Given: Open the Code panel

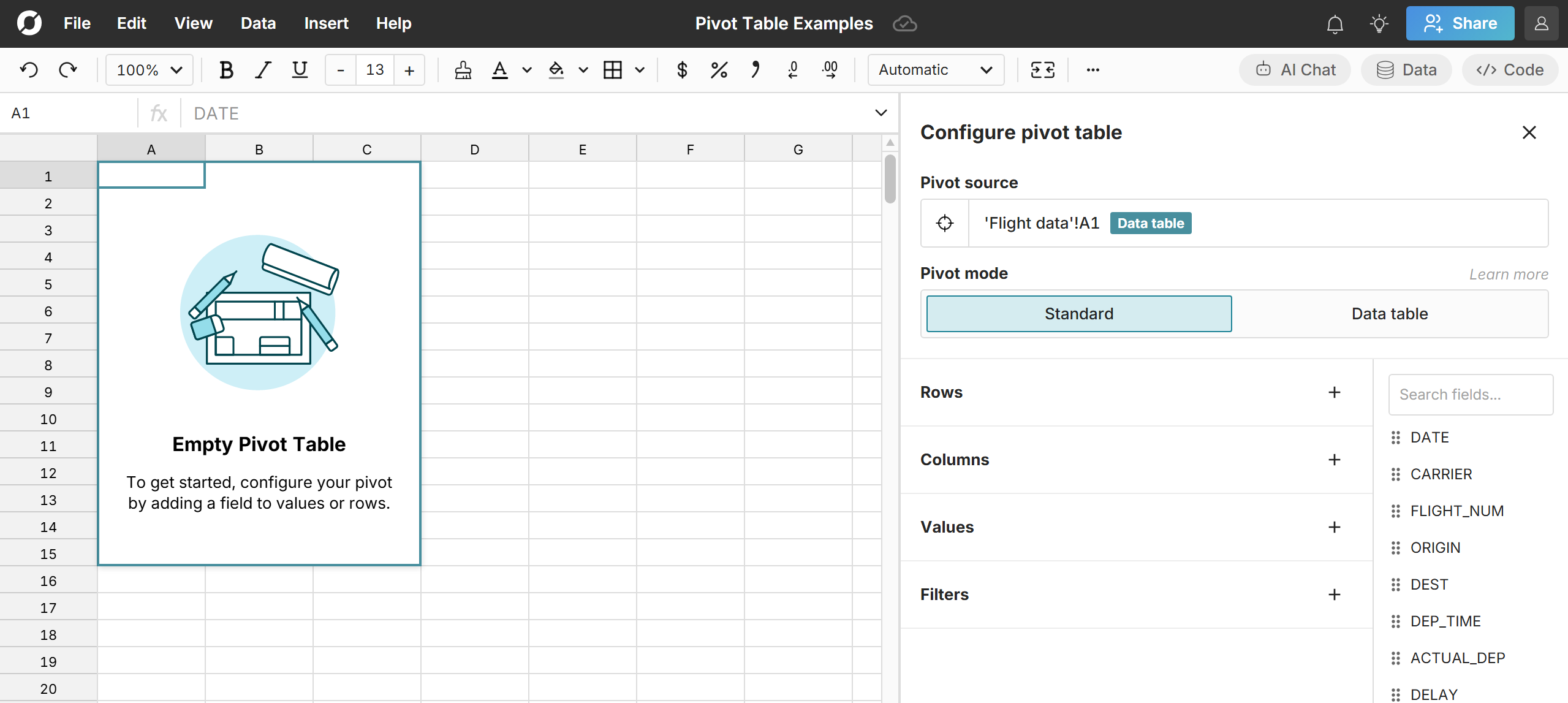Looking at the screenshot, I should click(x=1509, y=69).
